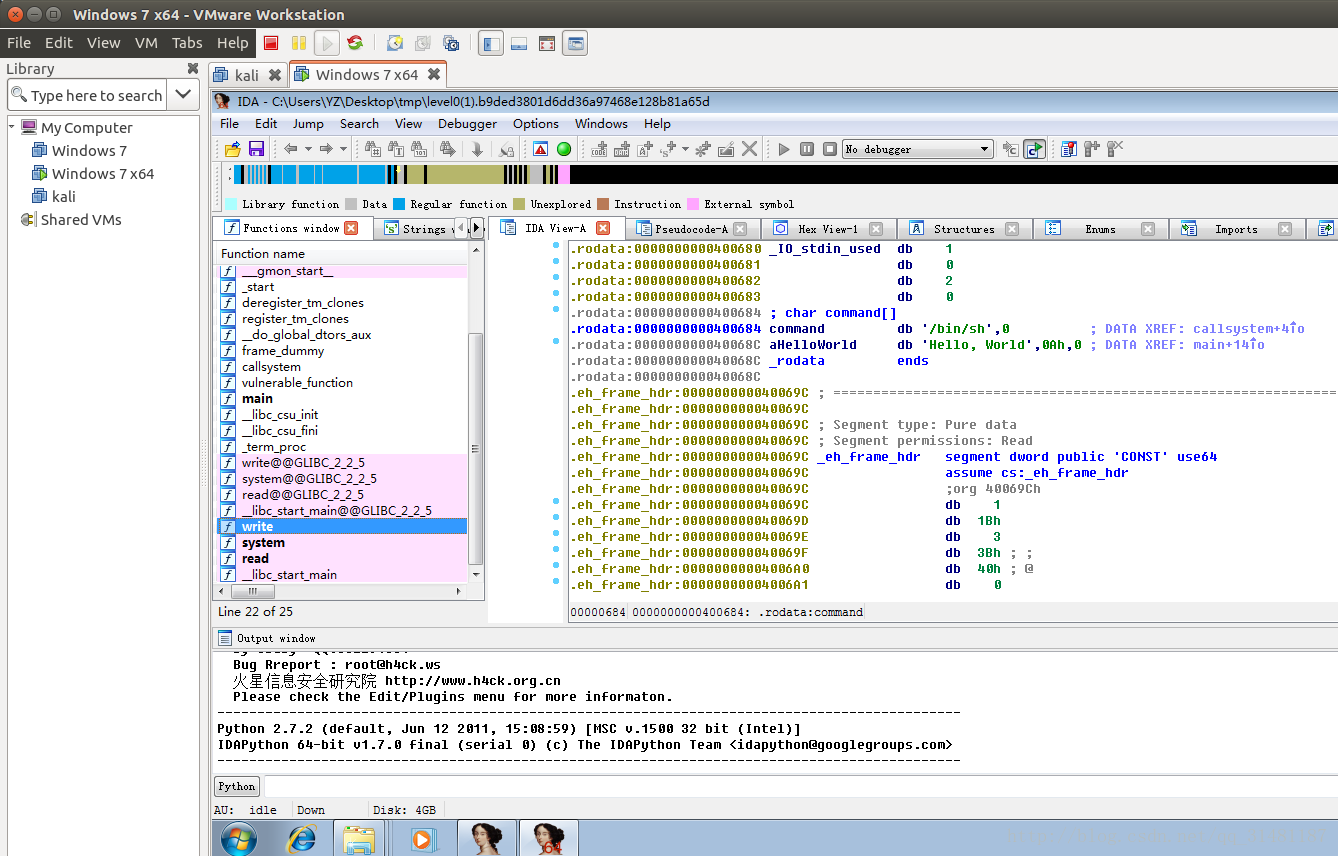Click the convert to CODE icon
This screenshot has width=1338, height=856.
tap(599, 149)
